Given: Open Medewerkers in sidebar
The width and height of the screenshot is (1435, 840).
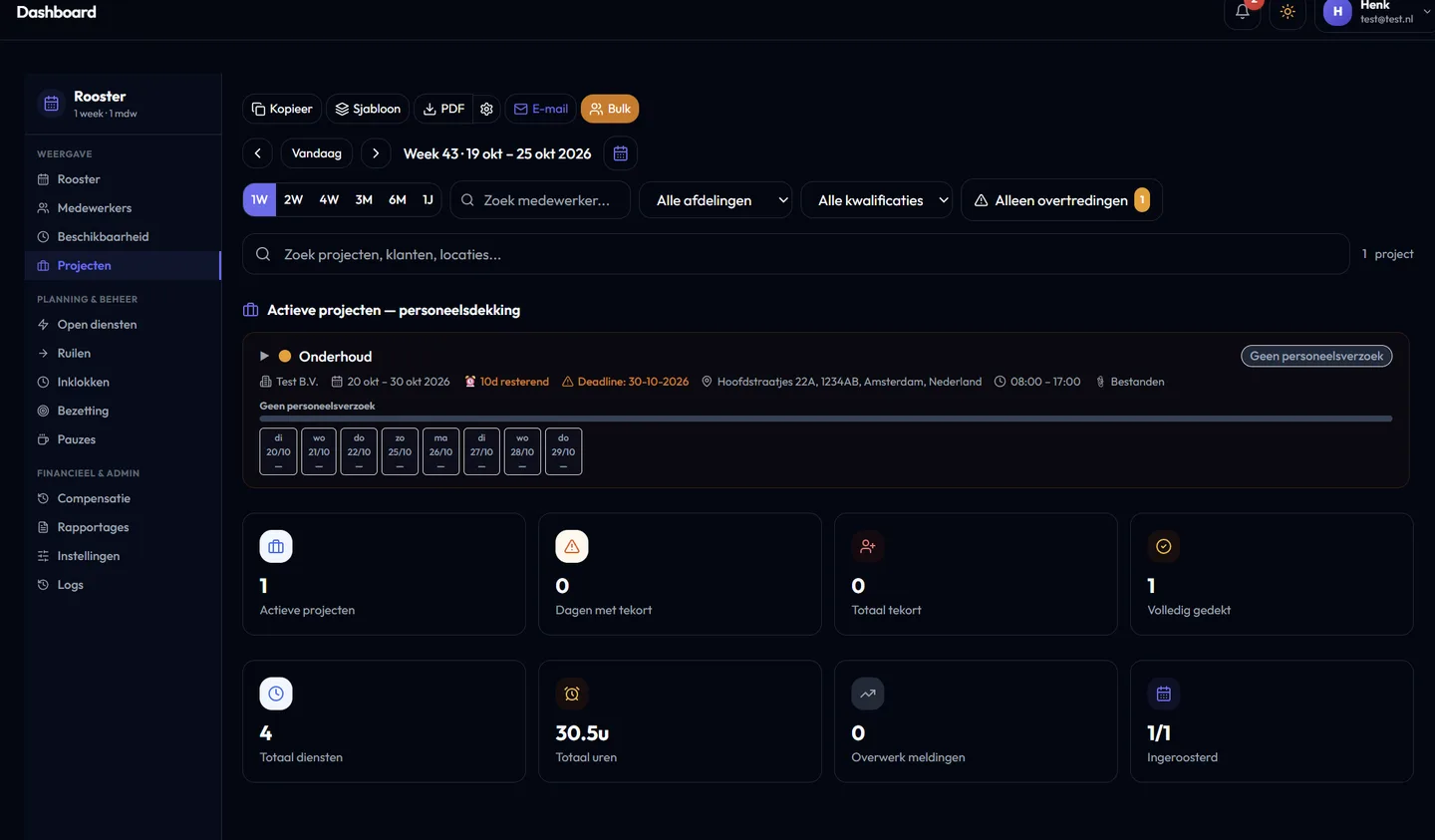Looking at the screenshot, I should 123,208.
